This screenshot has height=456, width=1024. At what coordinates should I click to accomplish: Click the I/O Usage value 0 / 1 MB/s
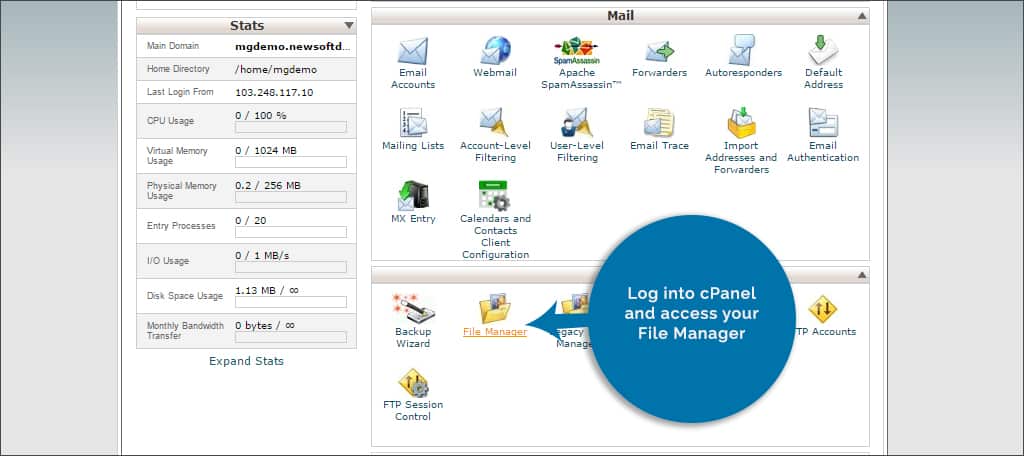pyautogui.click(x=263, y=255)
